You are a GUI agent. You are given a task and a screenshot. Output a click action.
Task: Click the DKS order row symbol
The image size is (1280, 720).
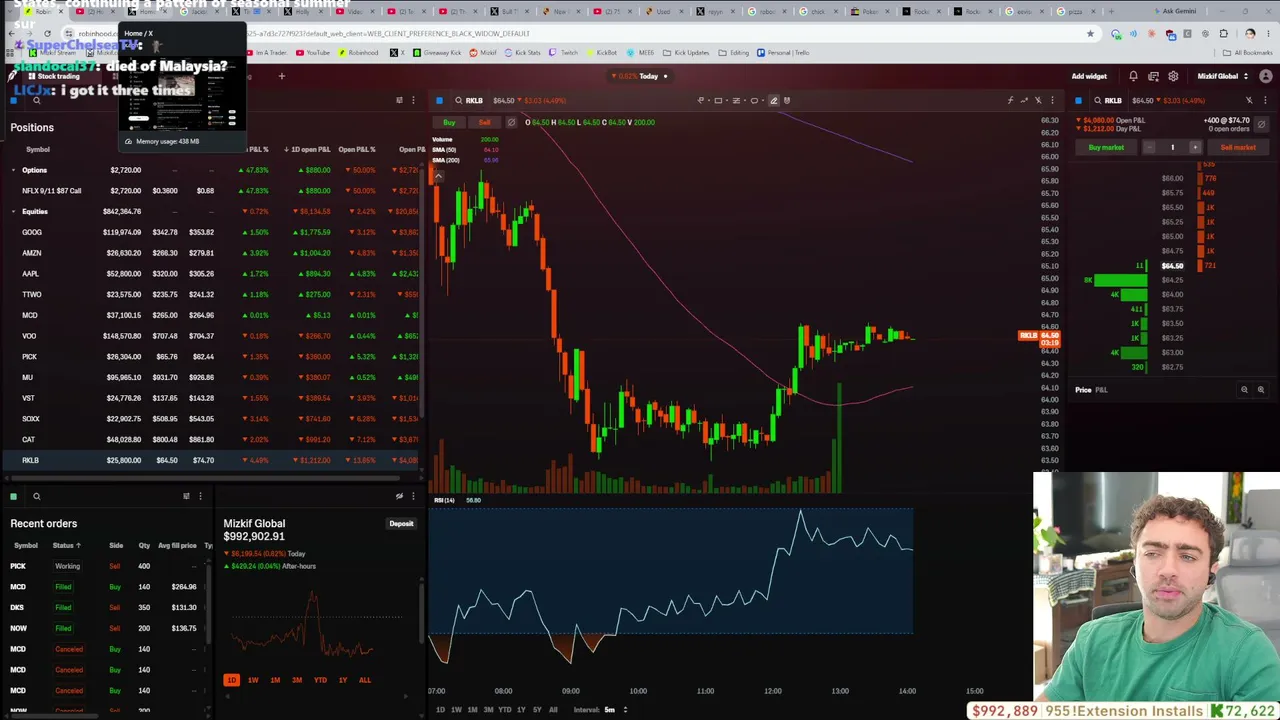click(x=17, y=607)
